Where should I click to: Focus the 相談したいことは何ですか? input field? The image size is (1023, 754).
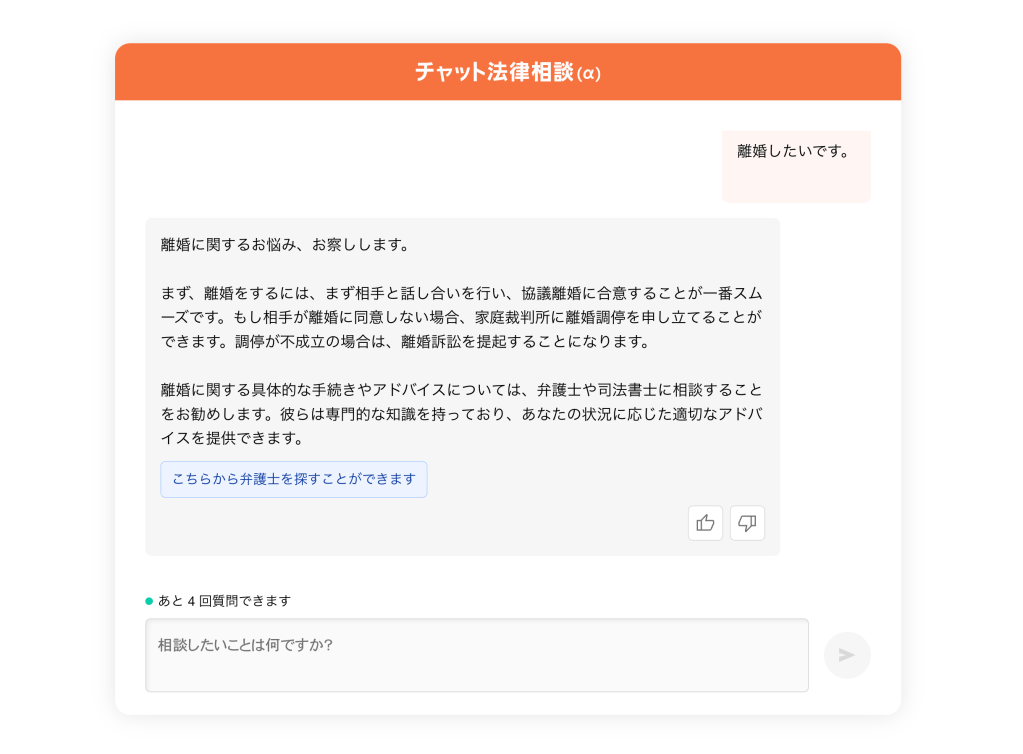(477, 655)
